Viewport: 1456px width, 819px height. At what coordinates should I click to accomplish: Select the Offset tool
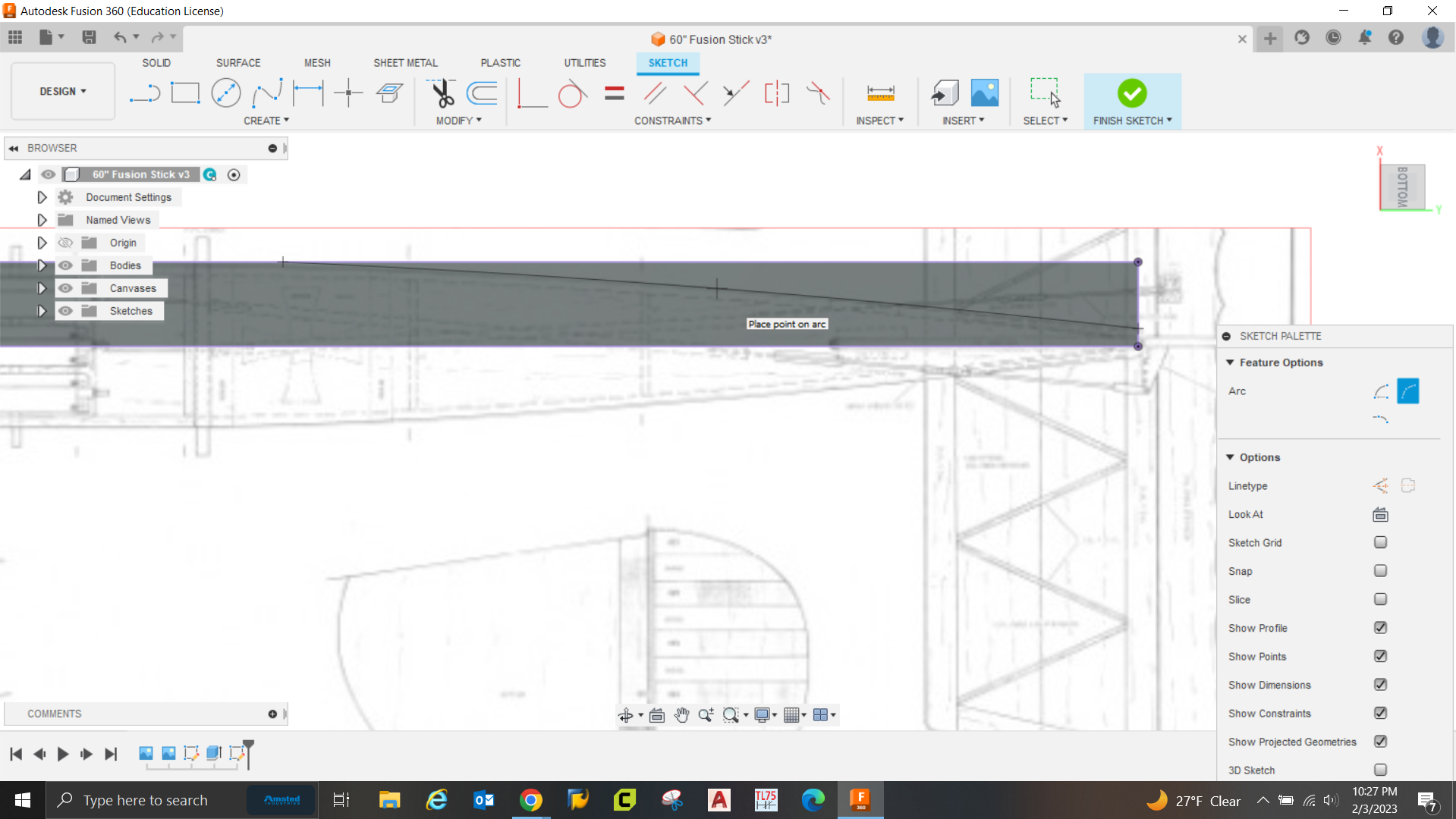[482, 93]
